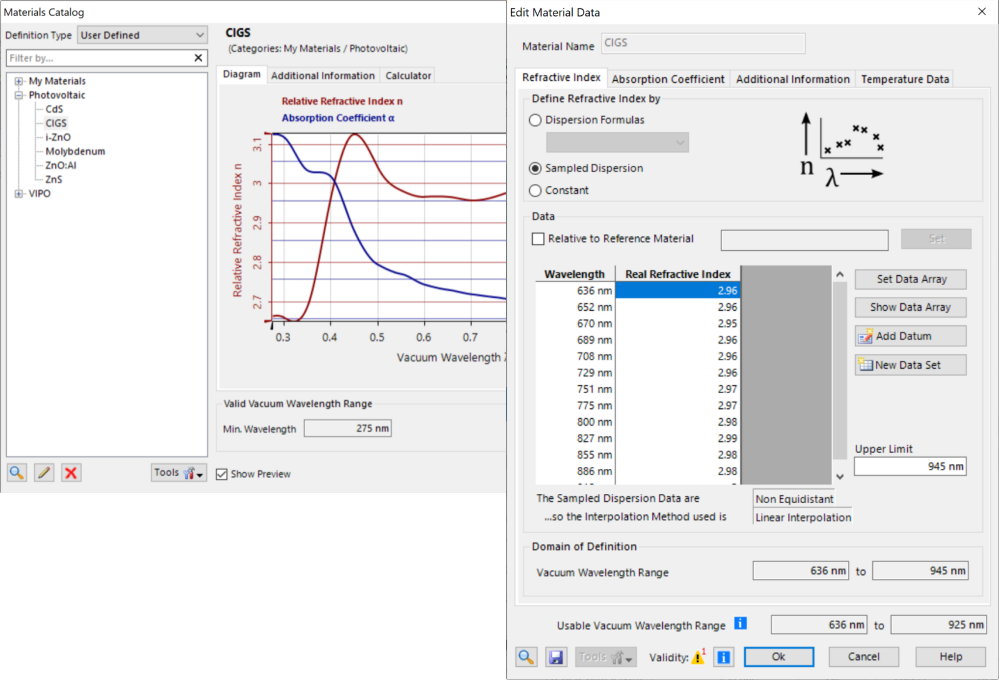Image resolution: width=1005 pixels, height=685 pixels.
Task: Click the Real Refractive Index column header
Action: [677, 274]
